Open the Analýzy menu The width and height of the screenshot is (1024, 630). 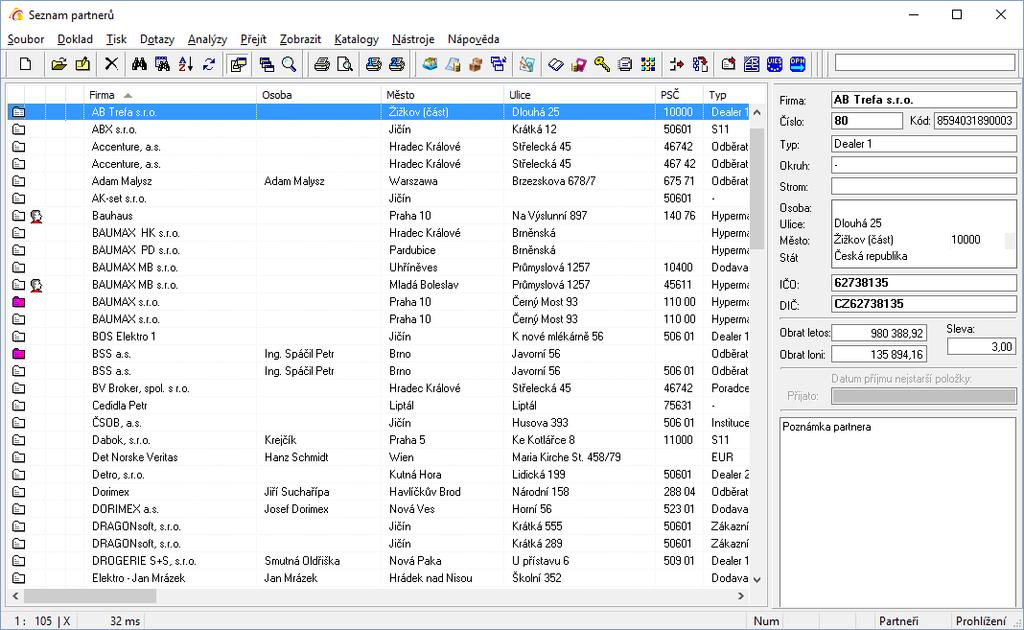[207, 39]
